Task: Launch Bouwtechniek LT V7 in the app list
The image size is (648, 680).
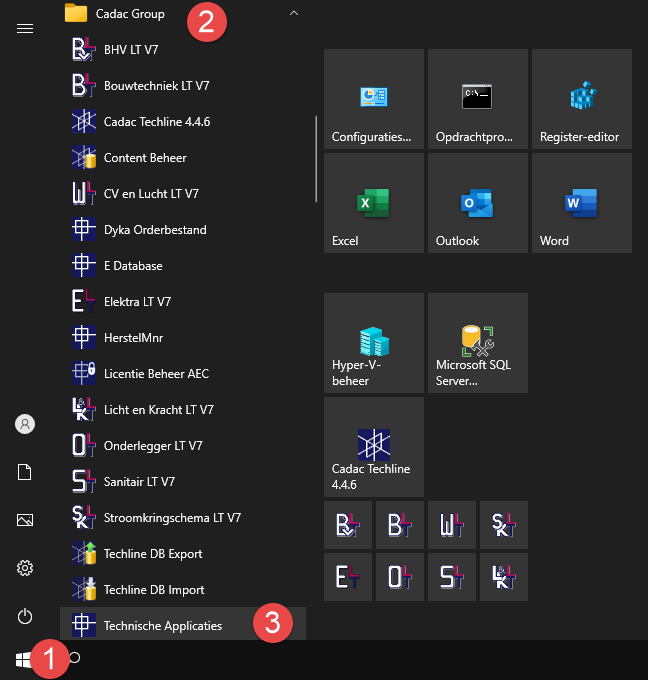Action: [183, 85]
